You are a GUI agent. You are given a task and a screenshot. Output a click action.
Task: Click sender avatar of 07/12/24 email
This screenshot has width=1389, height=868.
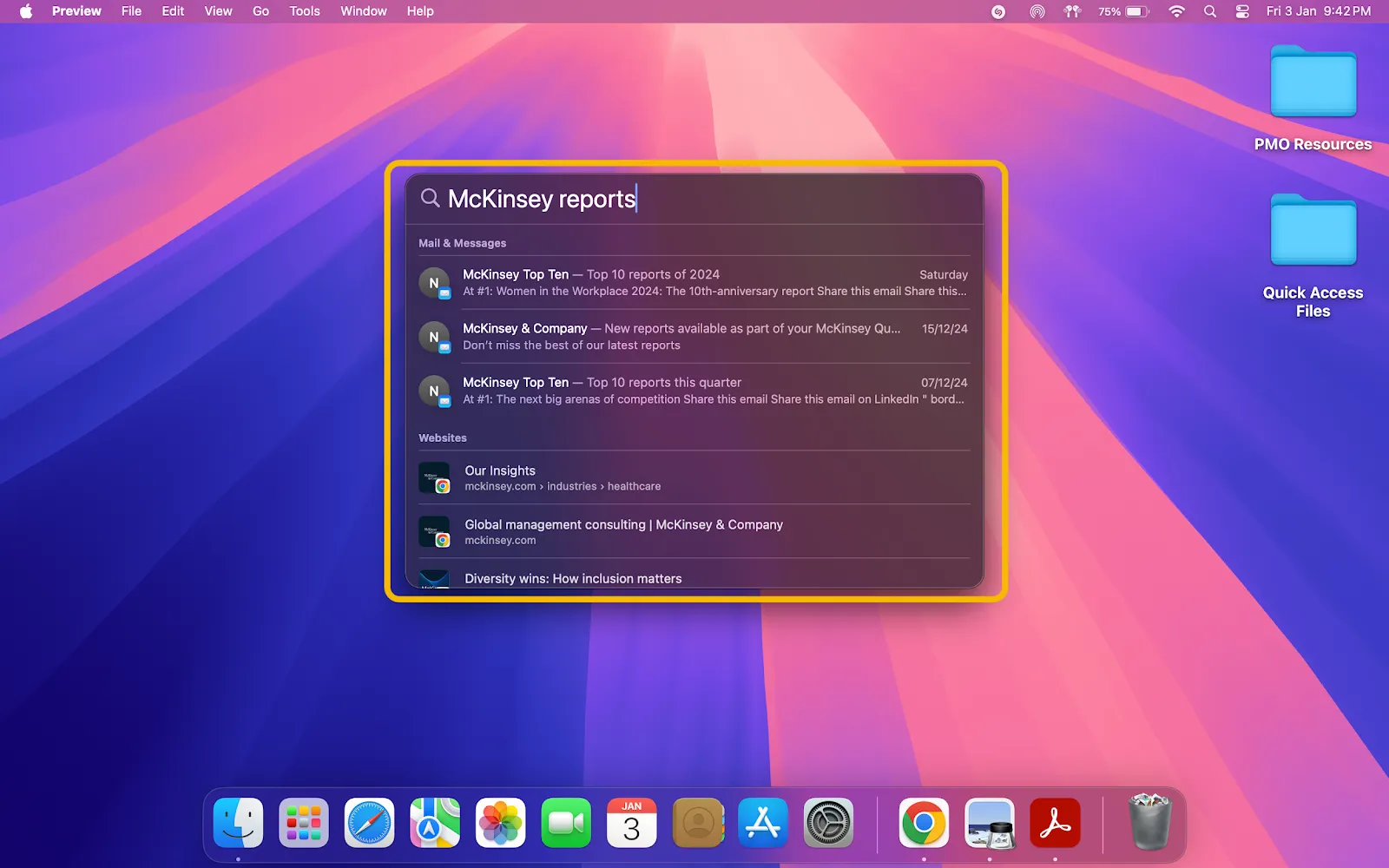[x=434, y=391]
